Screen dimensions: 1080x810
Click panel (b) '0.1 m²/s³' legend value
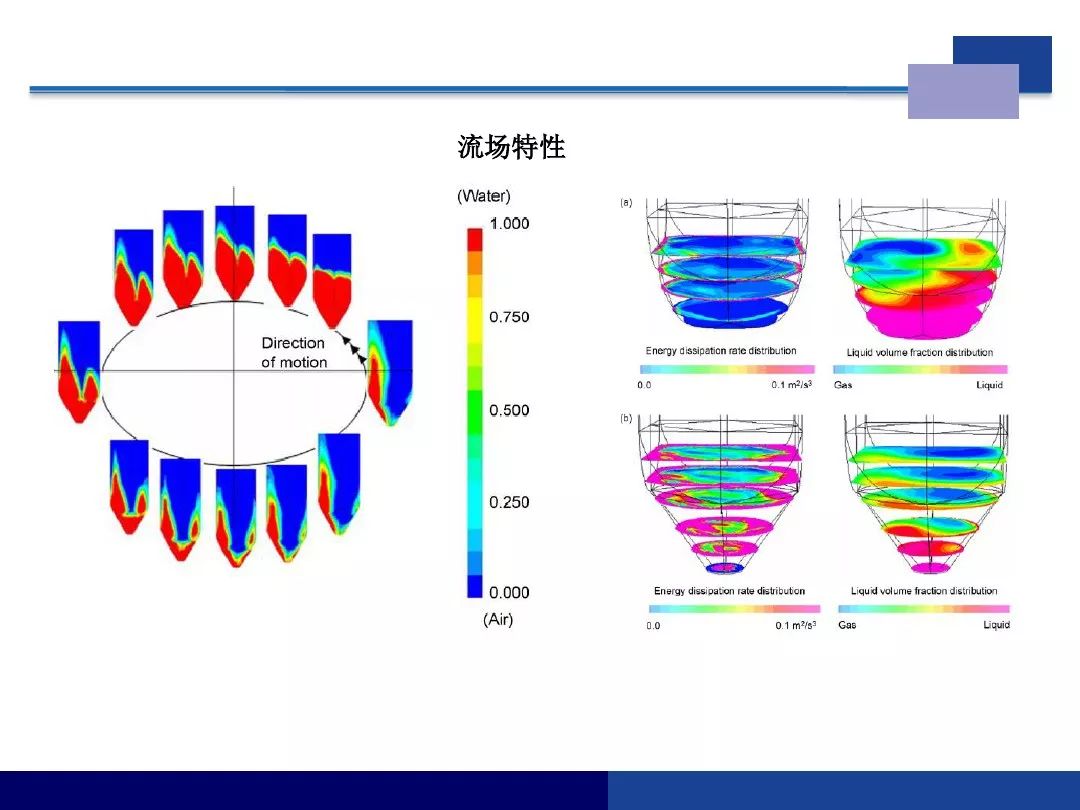click(796, 625)
